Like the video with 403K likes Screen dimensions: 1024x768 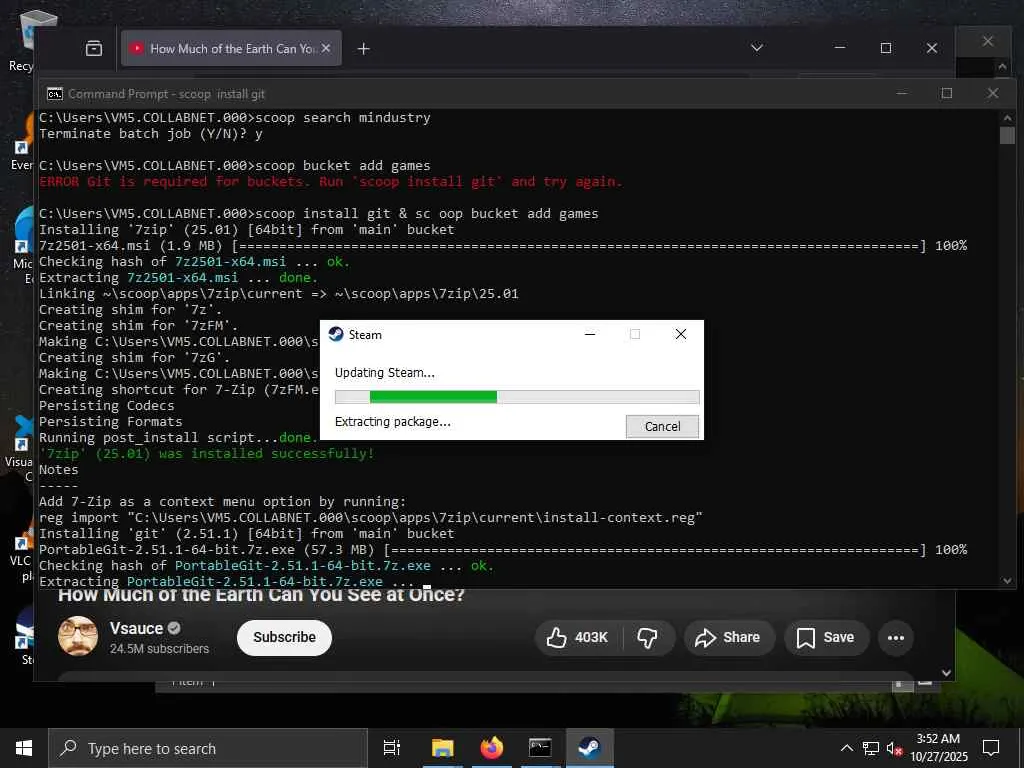pos(577,637)
